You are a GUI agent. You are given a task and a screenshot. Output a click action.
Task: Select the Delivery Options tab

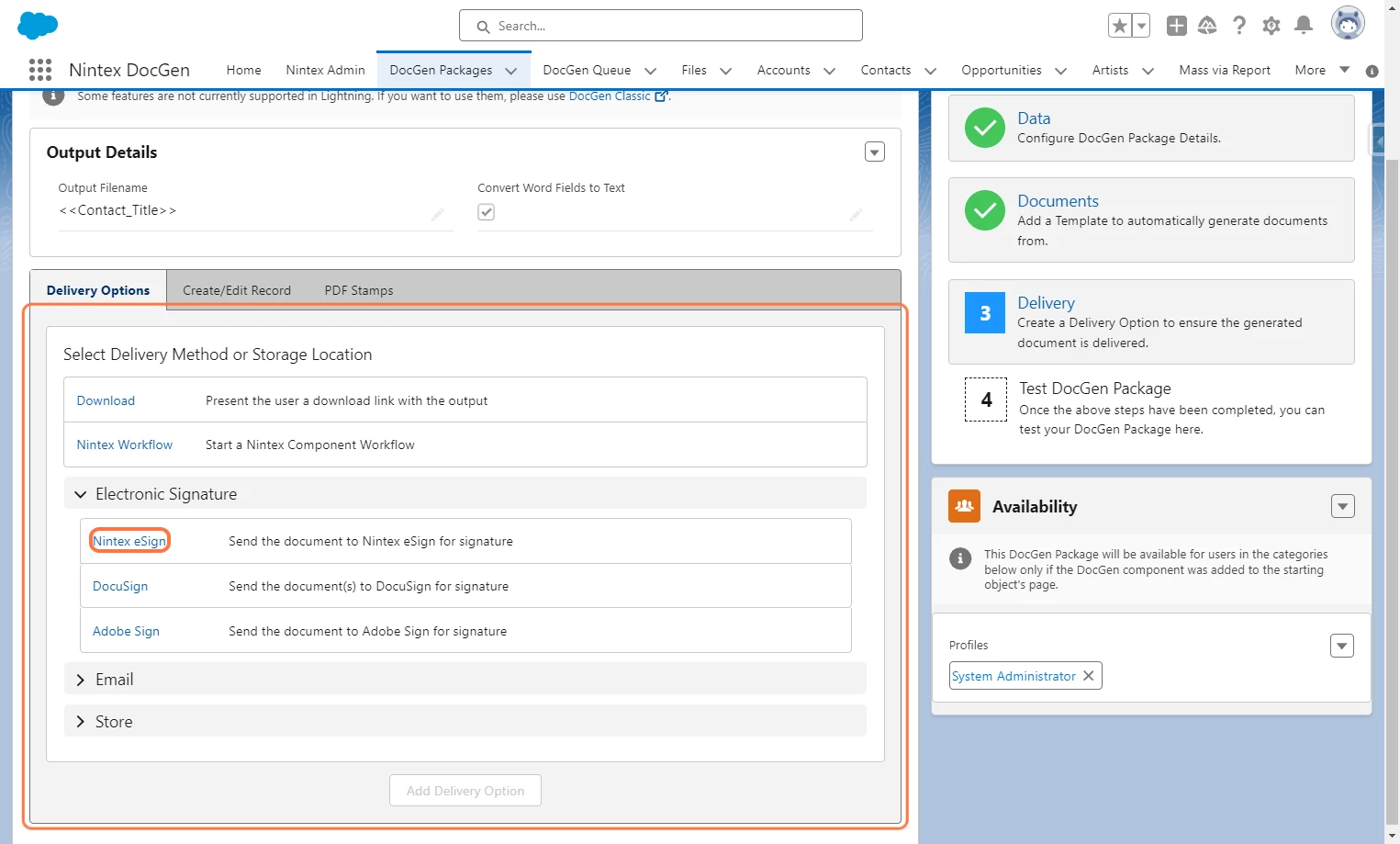coord(98,290)
